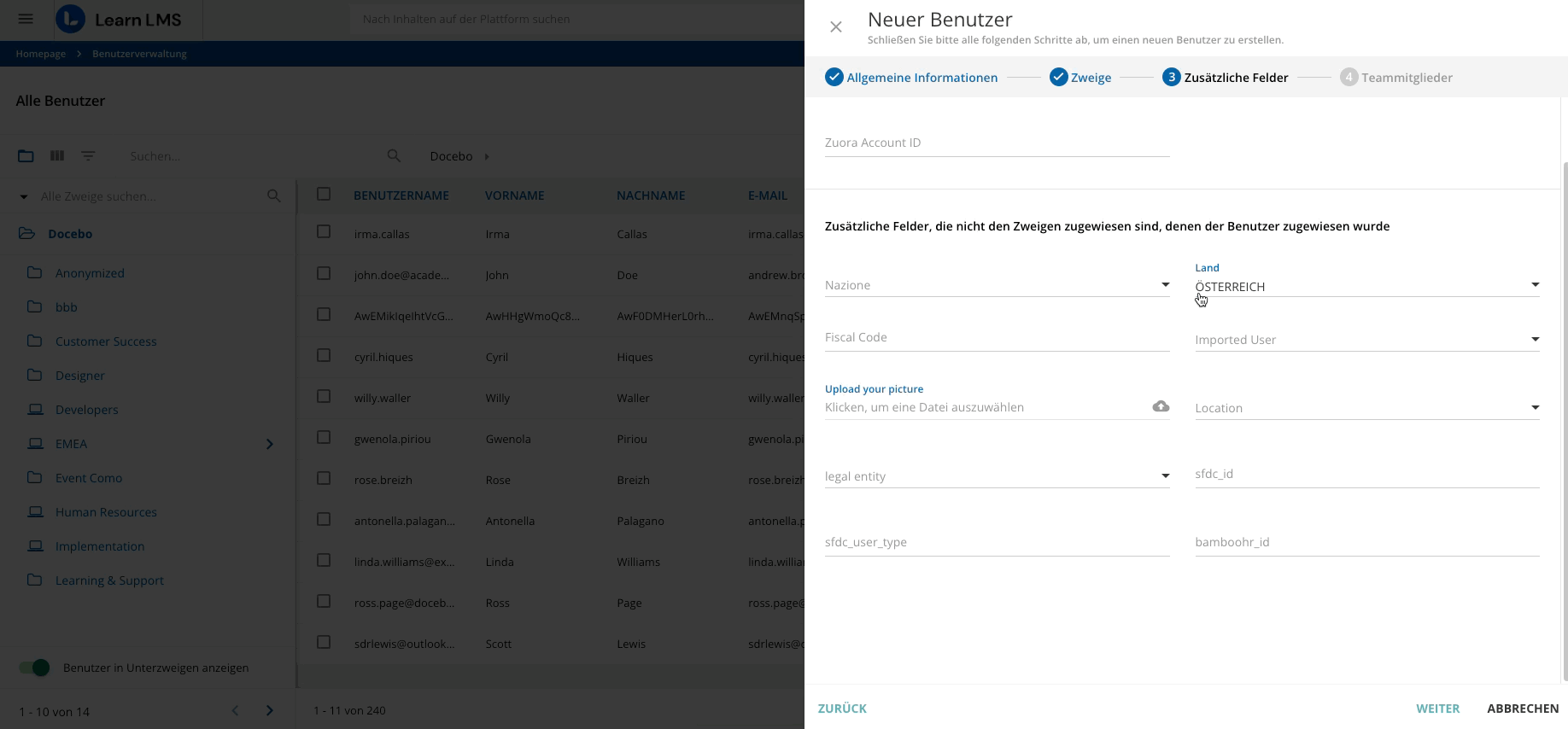Open the user list filter icon

pos(88,156)
